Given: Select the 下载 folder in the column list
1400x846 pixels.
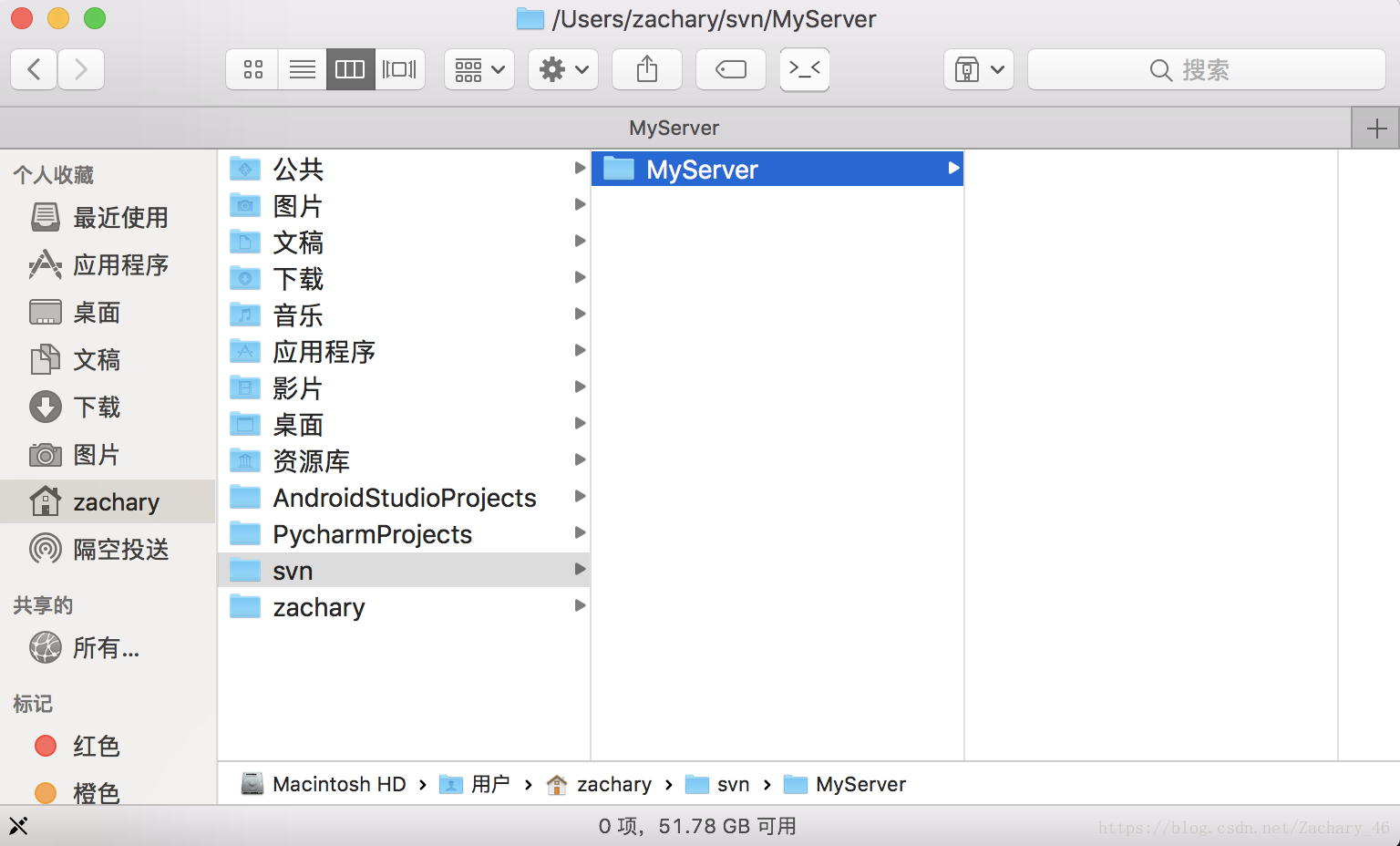Looking at the screenshot, I should (x=404, y=278).
